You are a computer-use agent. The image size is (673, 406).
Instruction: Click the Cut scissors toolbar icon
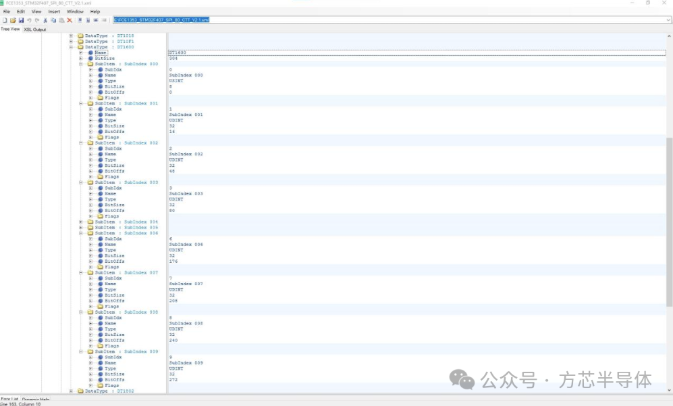(45, 20)
